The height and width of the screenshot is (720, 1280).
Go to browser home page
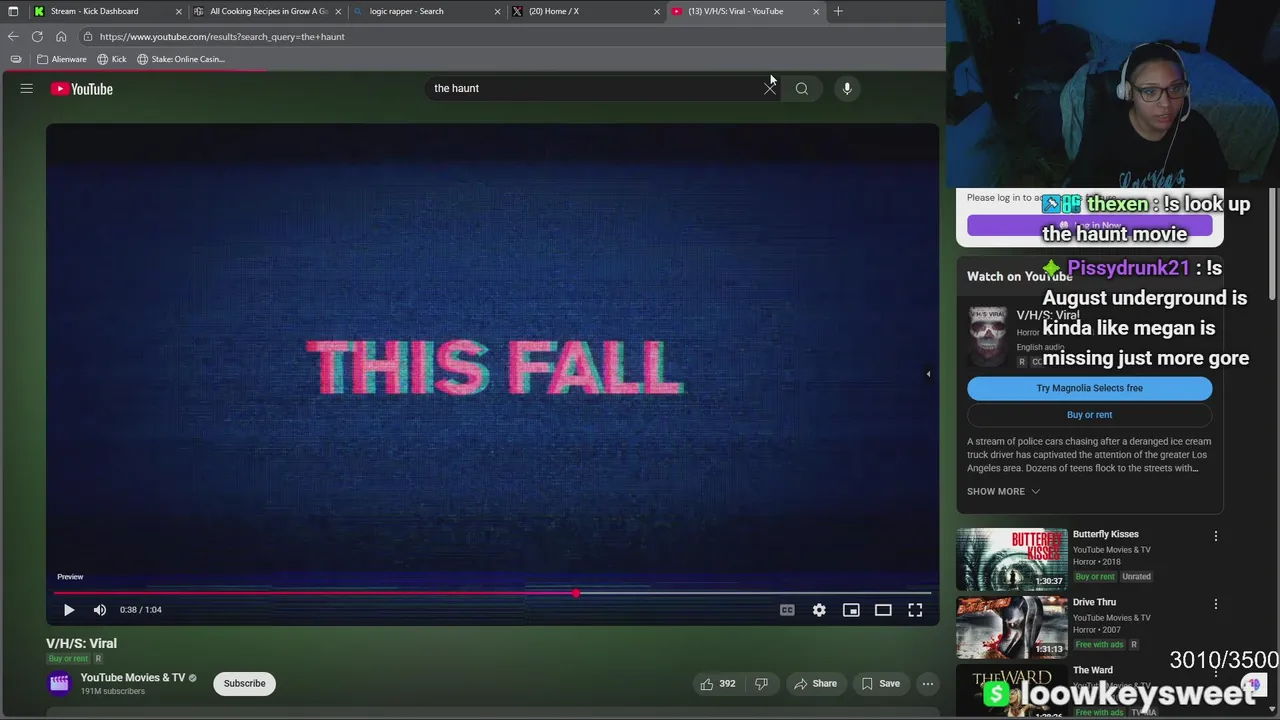tap(61, 37)
